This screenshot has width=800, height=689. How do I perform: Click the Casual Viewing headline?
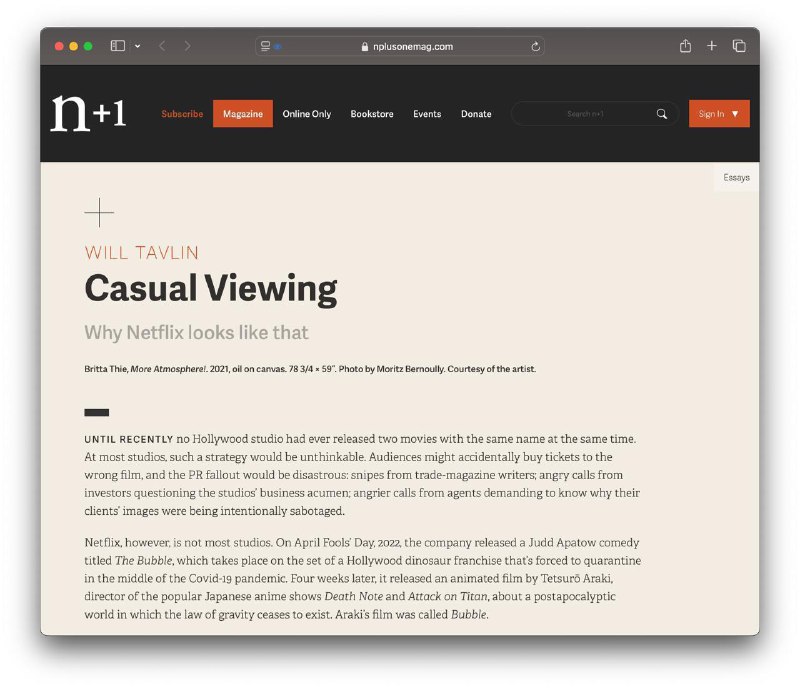[211, 289]
